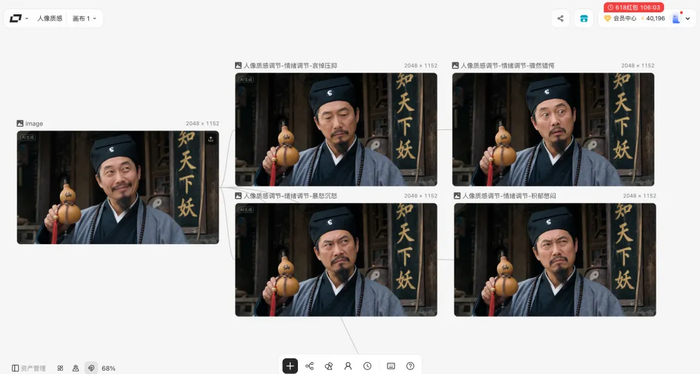Click title 人像质感调节-情绪调节-暴怒沉怒
The image size is (700, 374).
point(290,196)
